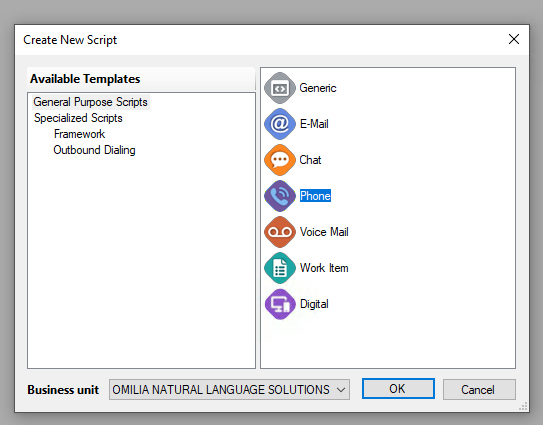Grab the dialog resize grip corner

pyautogui.click(x=523, y=406)
